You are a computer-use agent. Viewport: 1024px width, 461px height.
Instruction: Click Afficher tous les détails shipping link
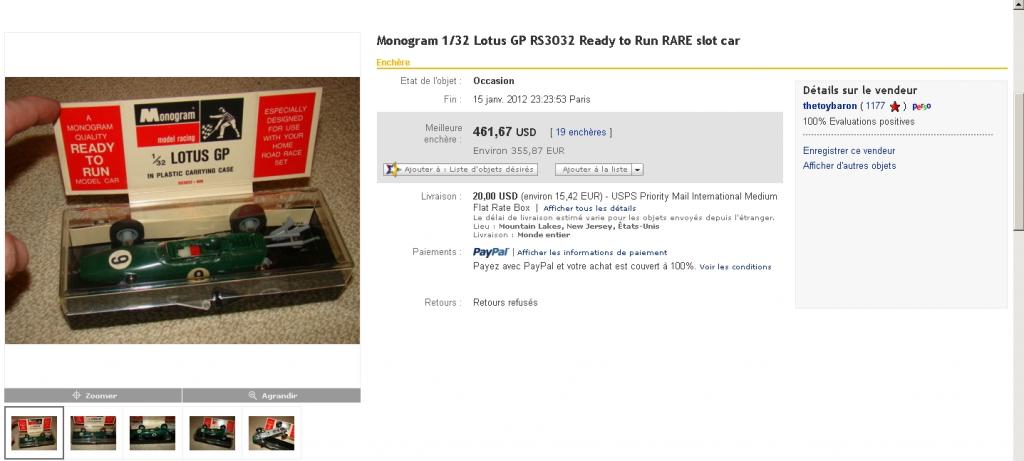(x=589, y=208)
